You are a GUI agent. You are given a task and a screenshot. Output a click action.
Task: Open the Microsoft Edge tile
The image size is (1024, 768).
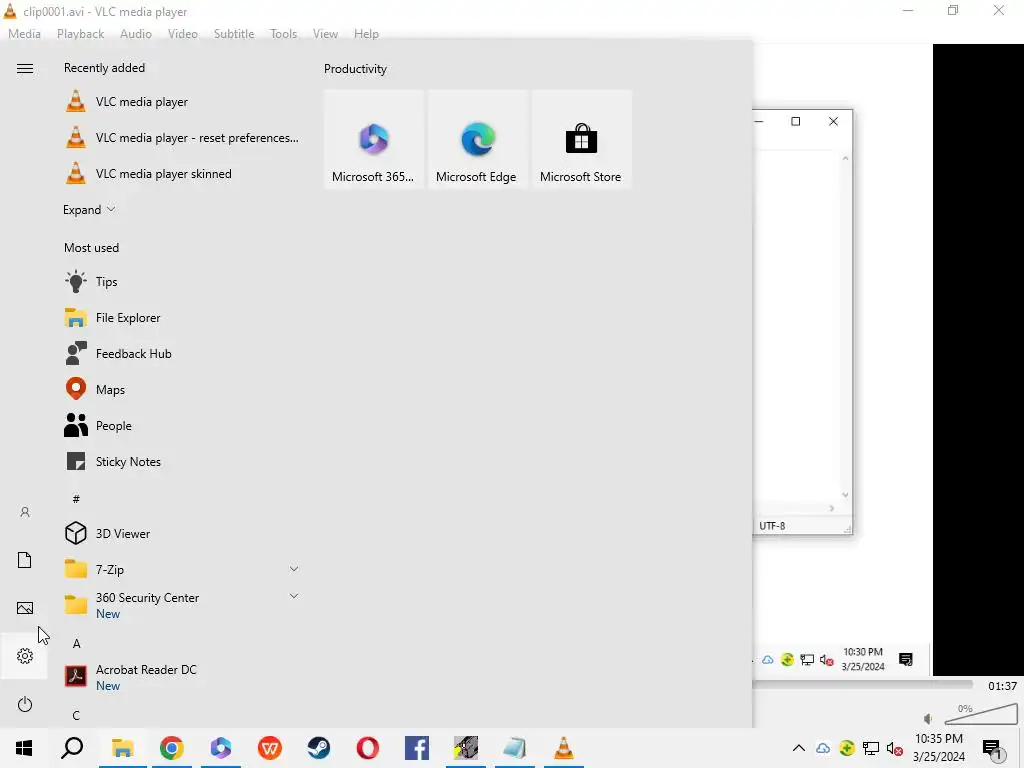[477, 139]
